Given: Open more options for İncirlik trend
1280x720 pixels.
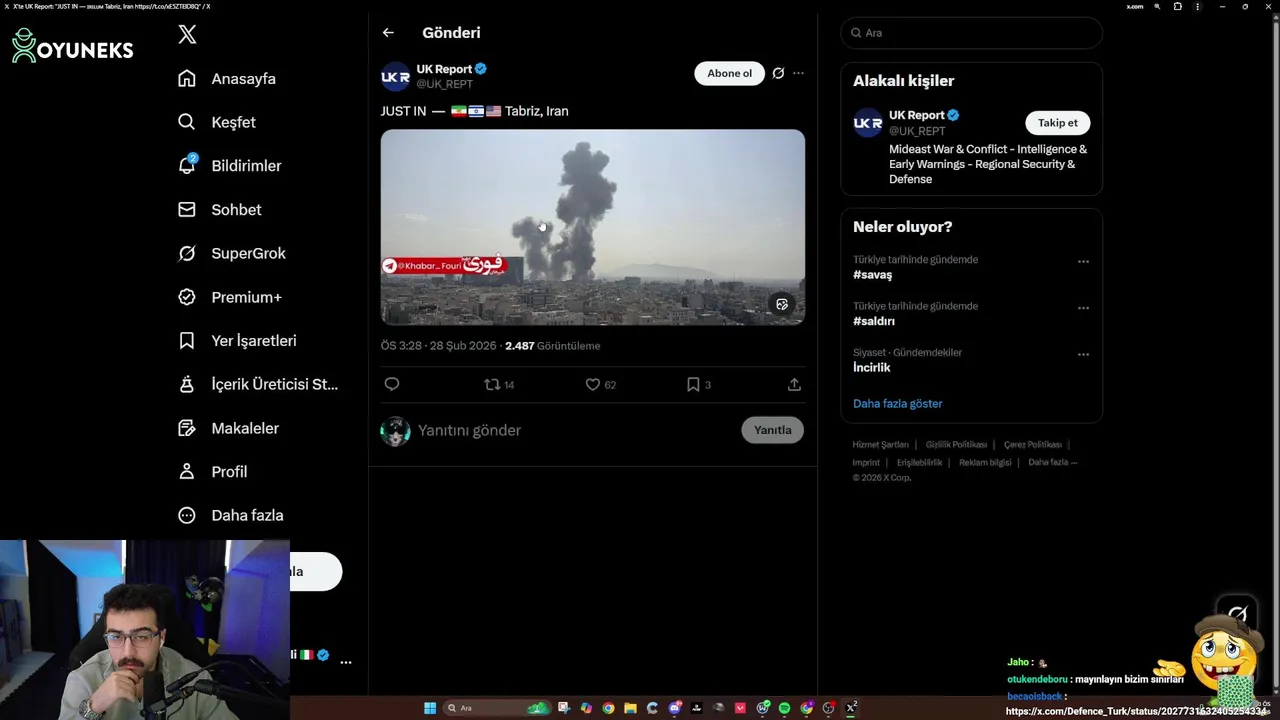Looking at the screenshot, I should pyautogui.click(x=1083, y=354).
